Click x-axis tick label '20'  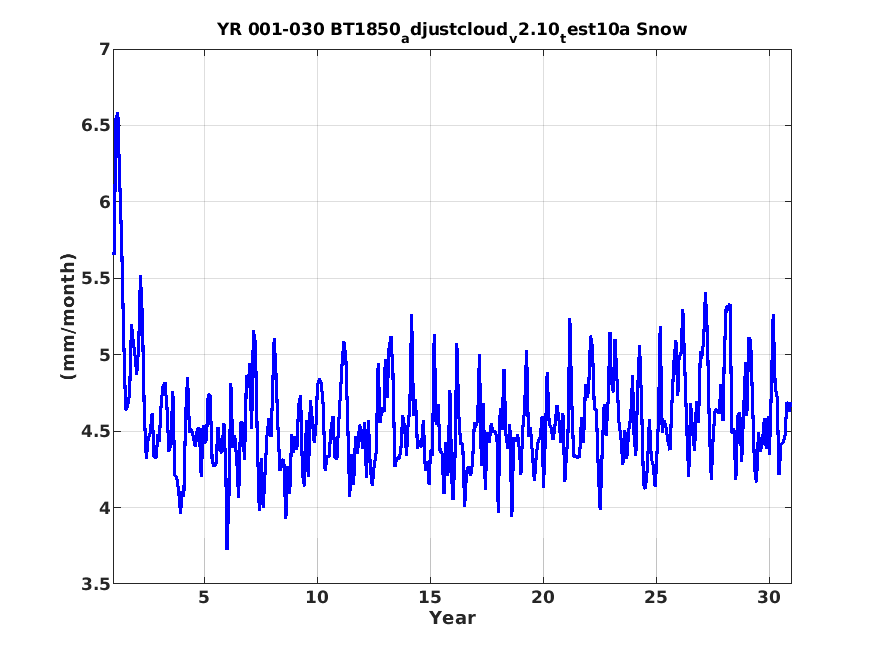click(543, 597)
